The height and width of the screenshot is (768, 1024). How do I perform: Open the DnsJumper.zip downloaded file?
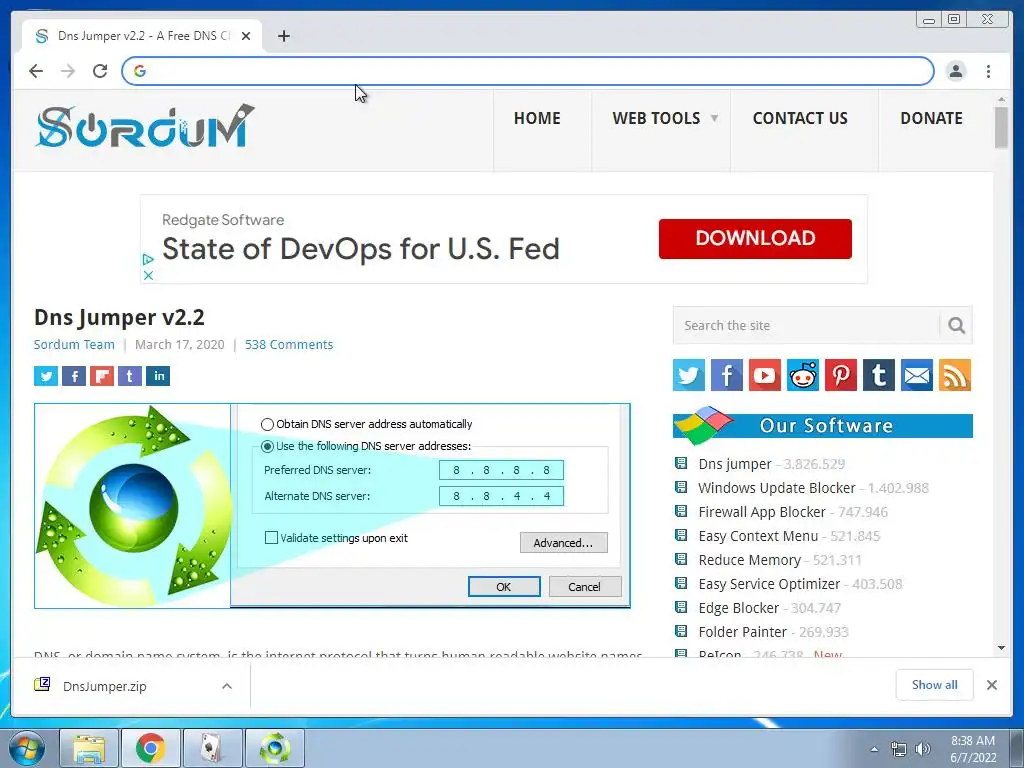104,686
